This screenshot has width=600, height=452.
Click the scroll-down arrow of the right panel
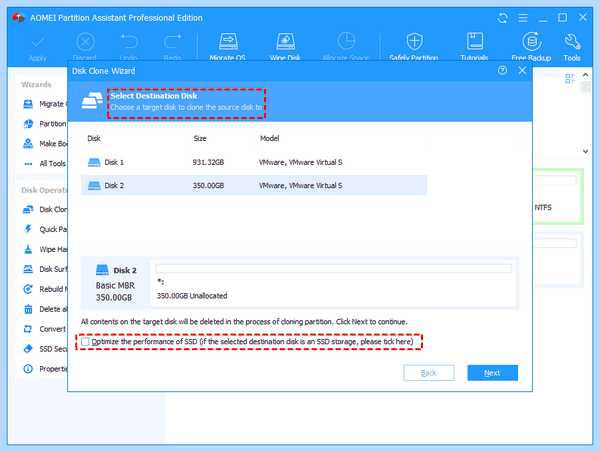[585, 151]
